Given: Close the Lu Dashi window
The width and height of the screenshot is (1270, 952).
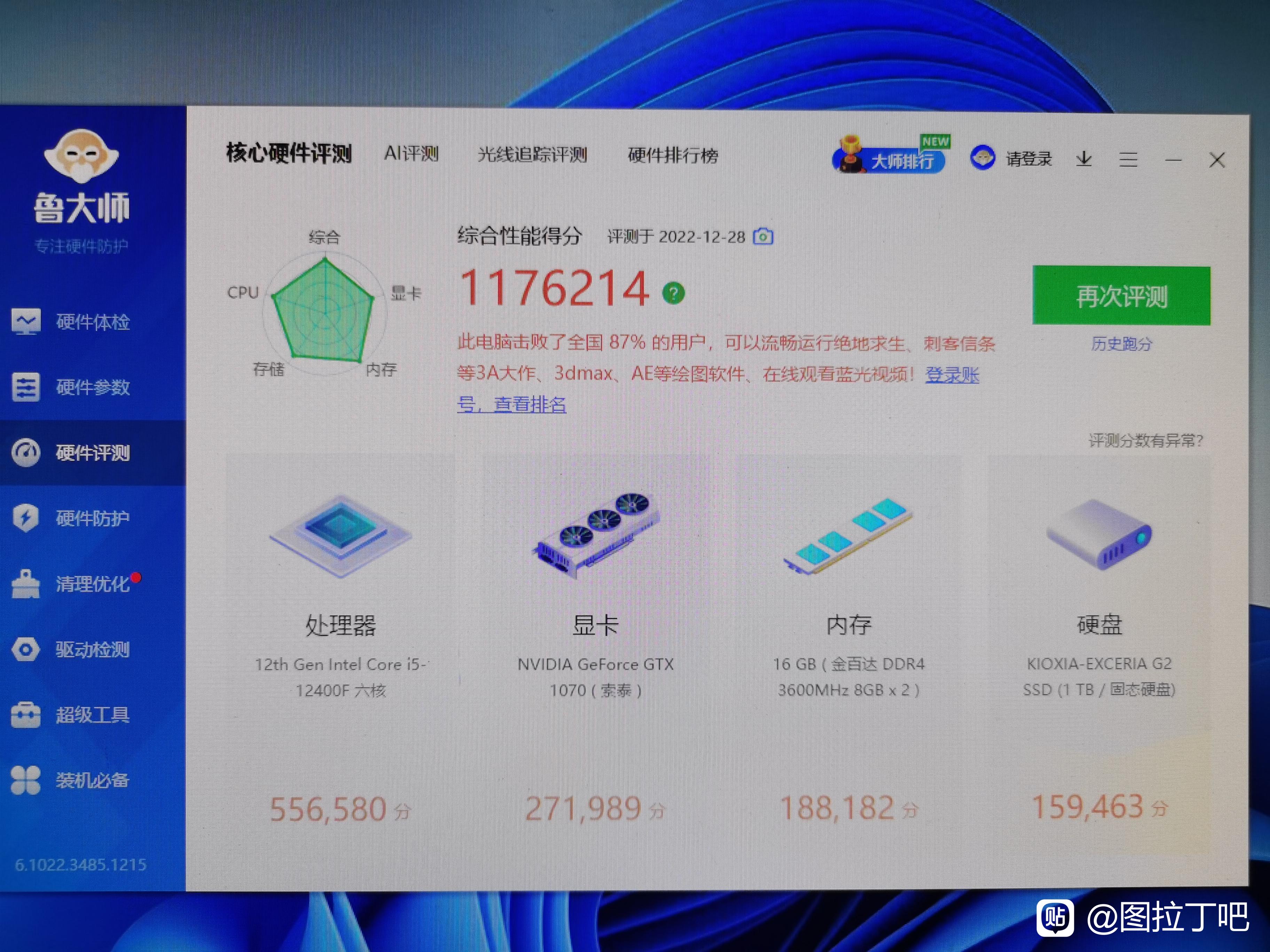Looking at the screenshot, I should tap(1217, 160).
